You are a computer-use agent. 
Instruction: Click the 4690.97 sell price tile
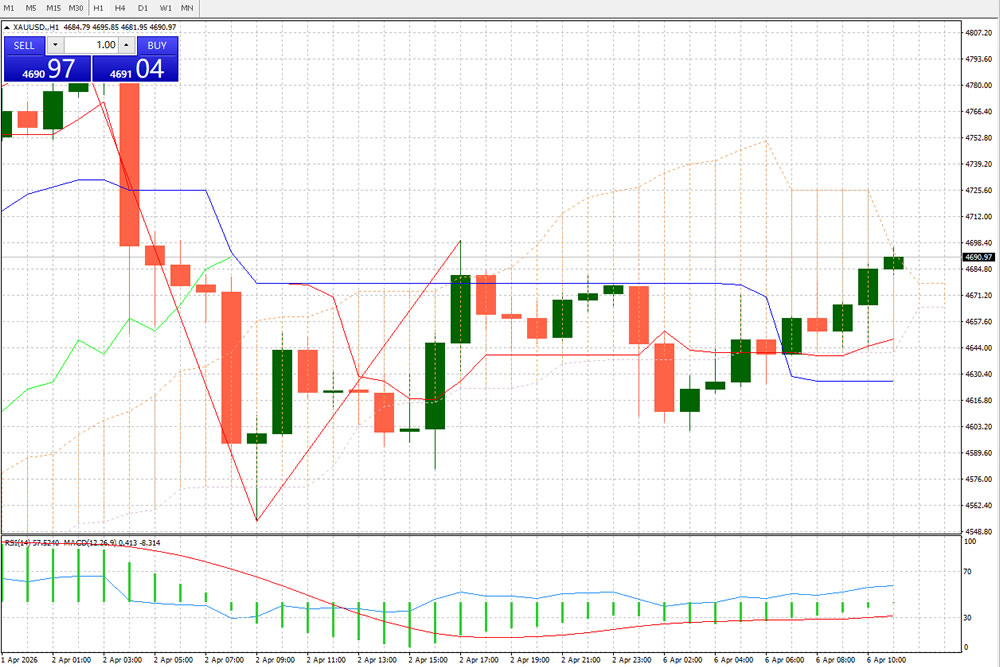click(x=47, y=69)
